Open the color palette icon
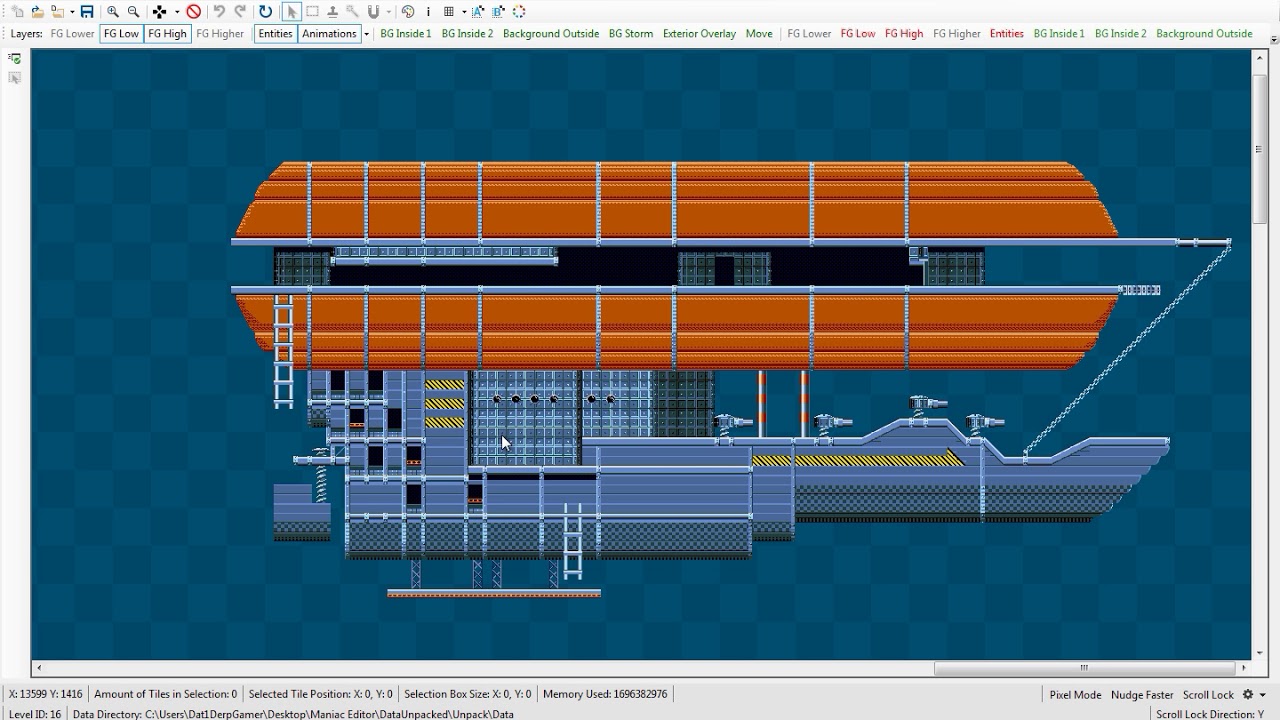Screen dimensions: 1280x720 click(408, 12)
